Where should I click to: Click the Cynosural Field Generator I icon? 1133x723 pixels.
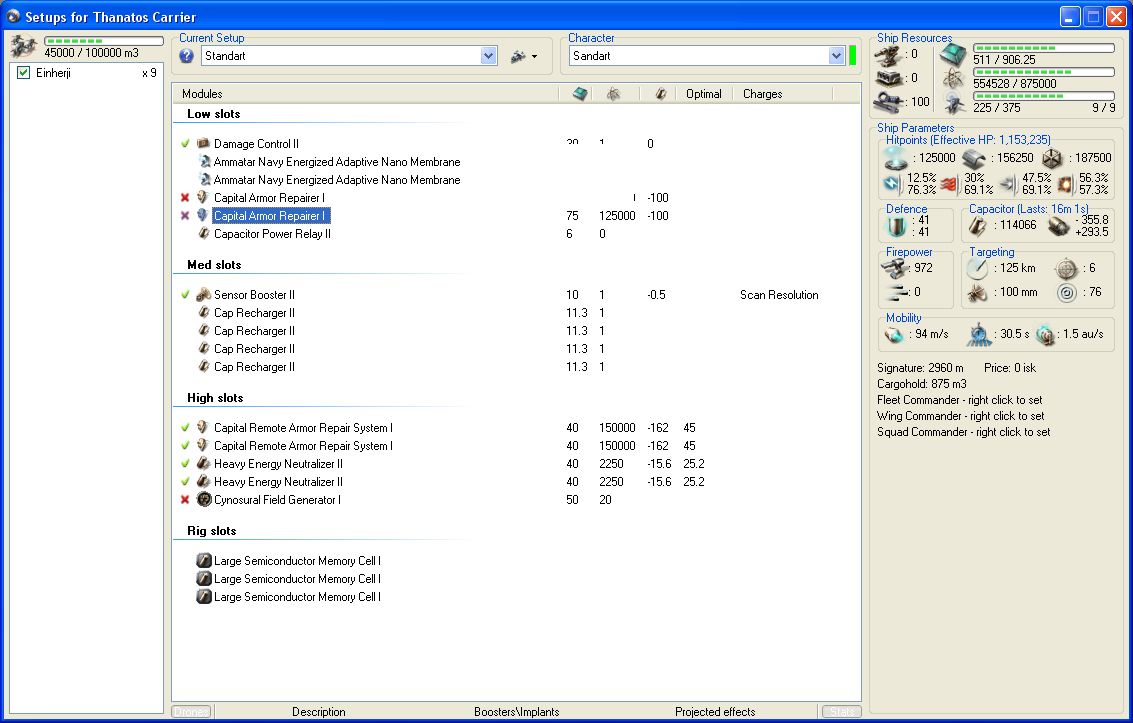coord(204,499)
